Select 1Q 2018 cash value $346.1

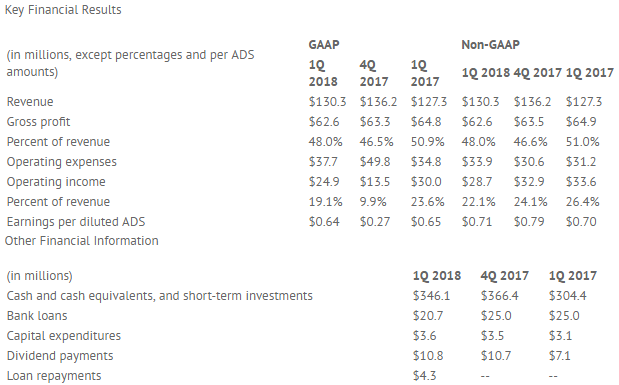coord(431,296)
